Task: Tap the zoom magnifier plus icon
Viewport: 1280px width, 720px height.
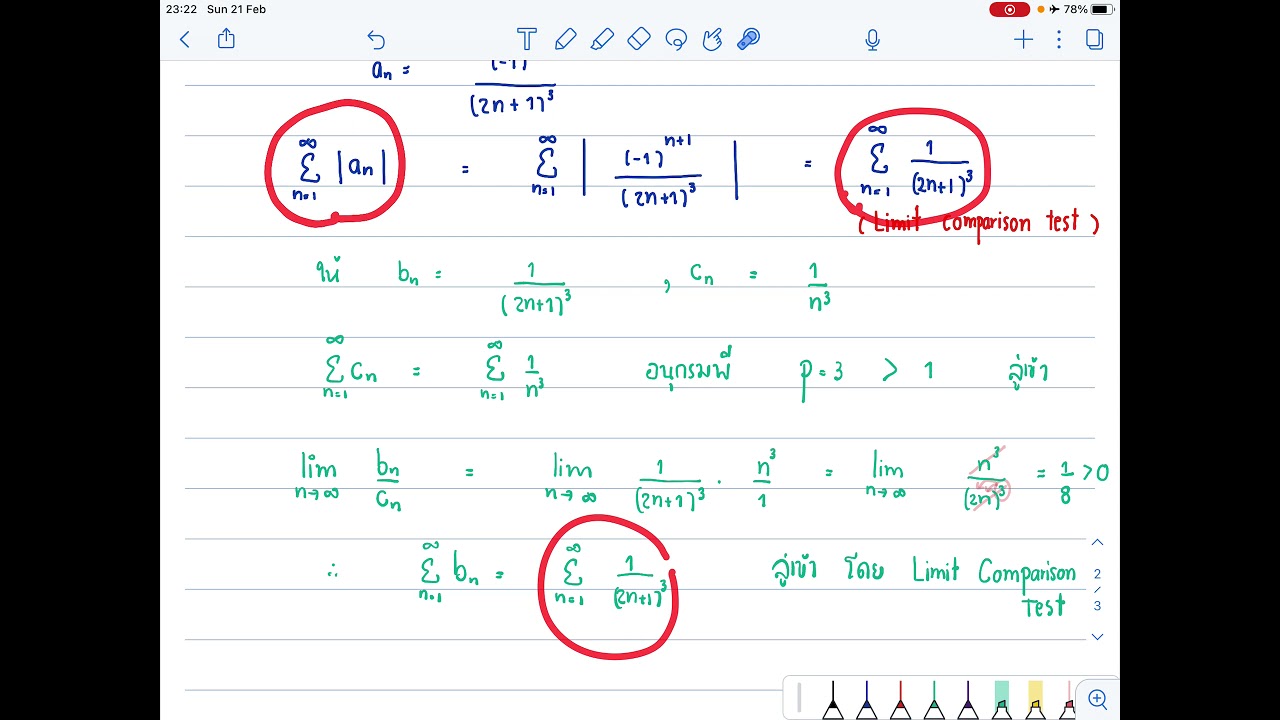Action: coord(1097,699)
